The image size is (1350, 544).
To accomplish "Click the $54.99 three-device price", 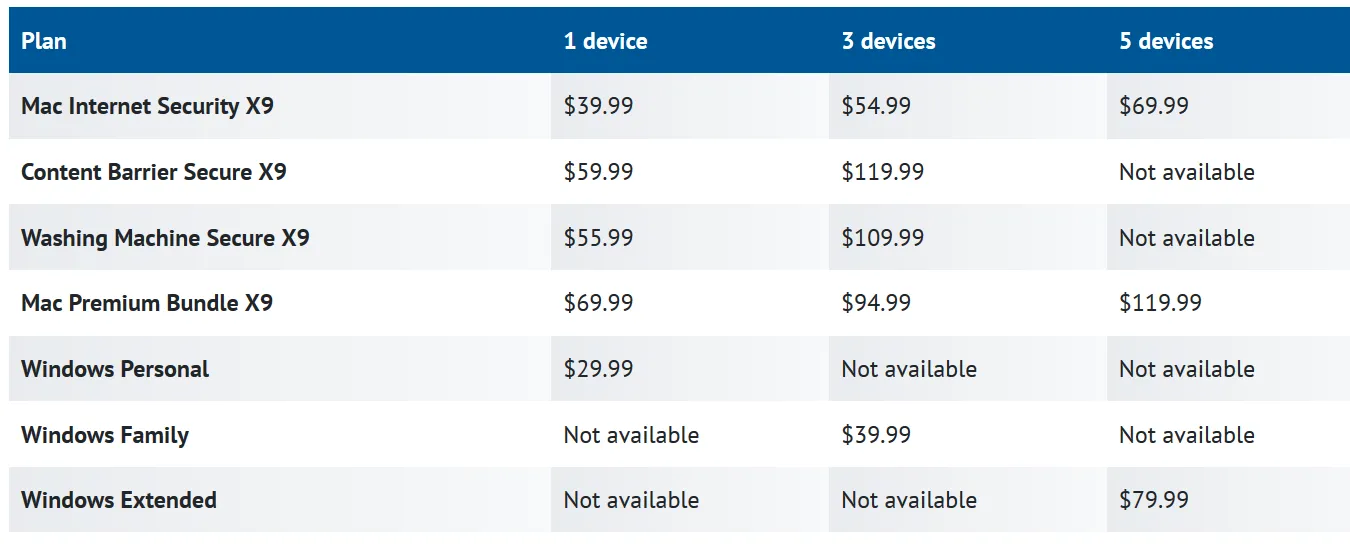I will [876, 106].
